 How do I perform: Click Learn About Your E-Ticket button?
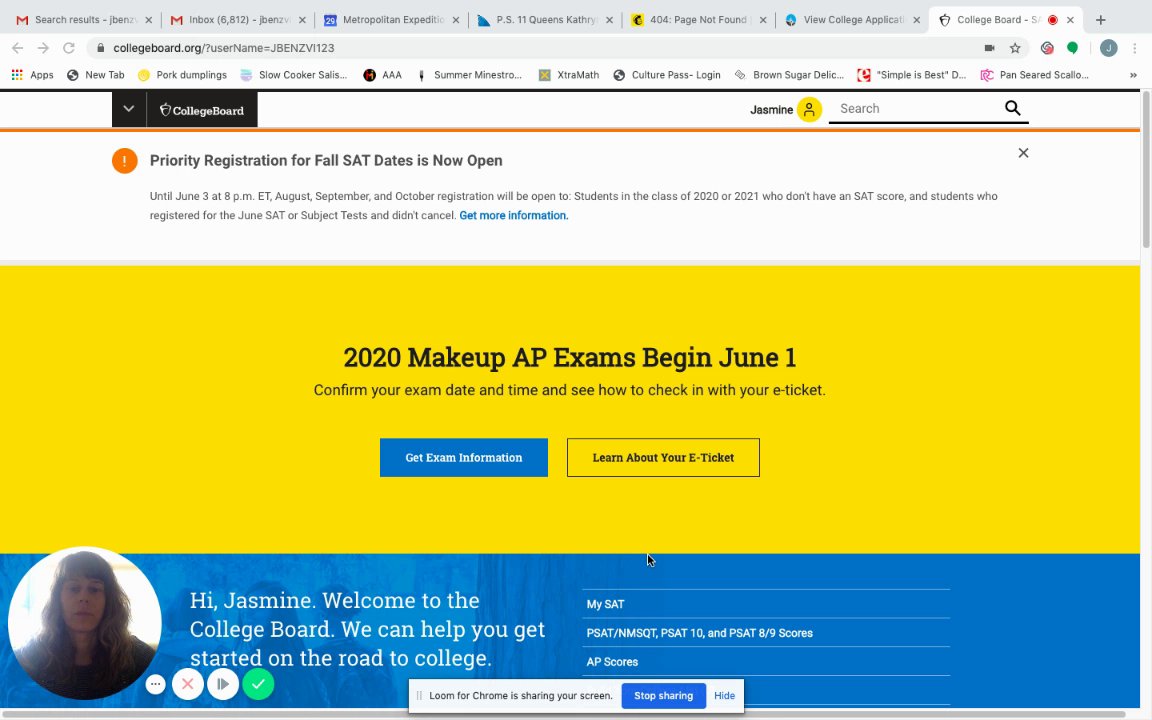point(663,458)
